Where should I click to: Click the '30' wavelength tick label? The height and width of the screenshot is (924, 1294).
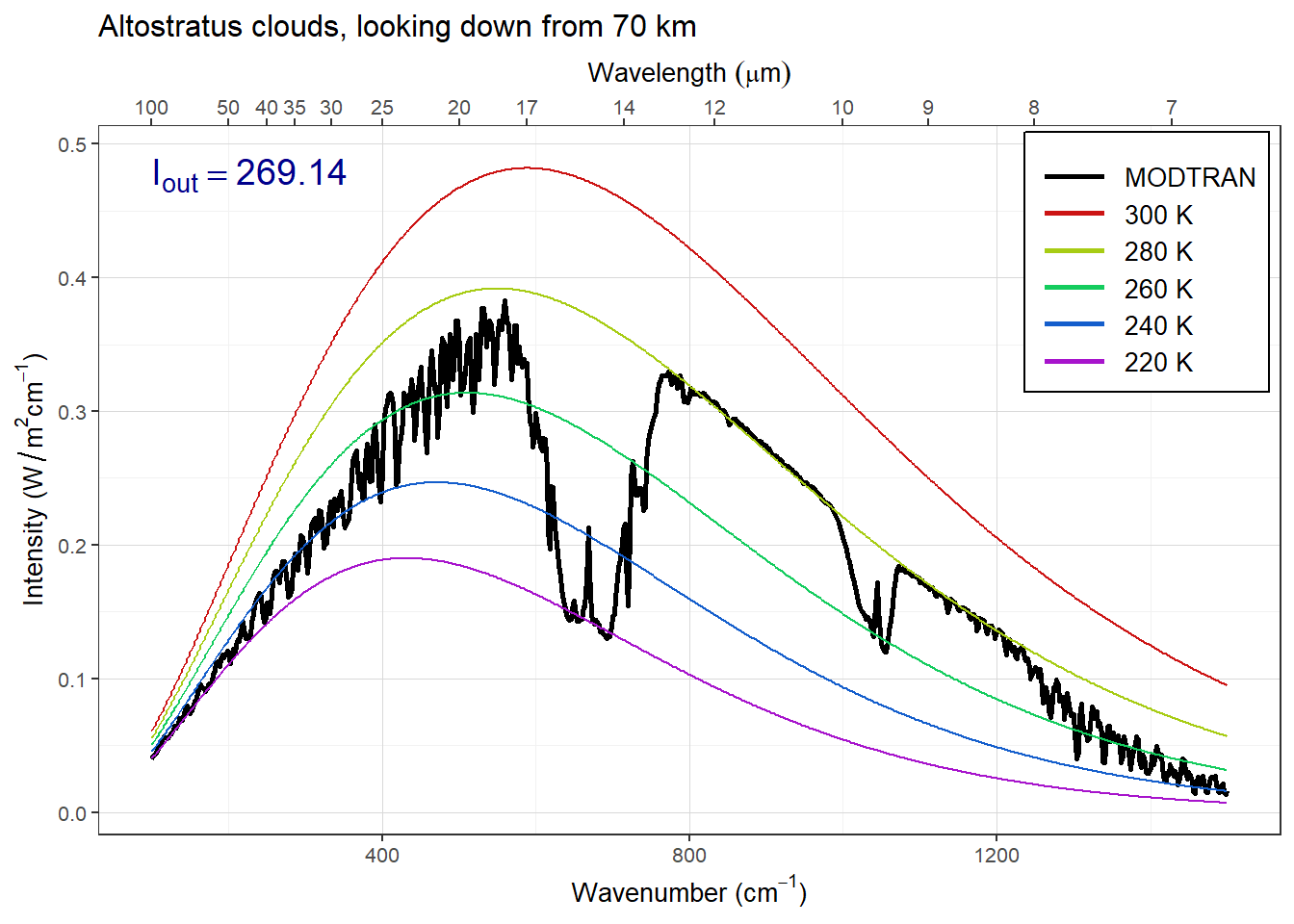click(331, 108)
